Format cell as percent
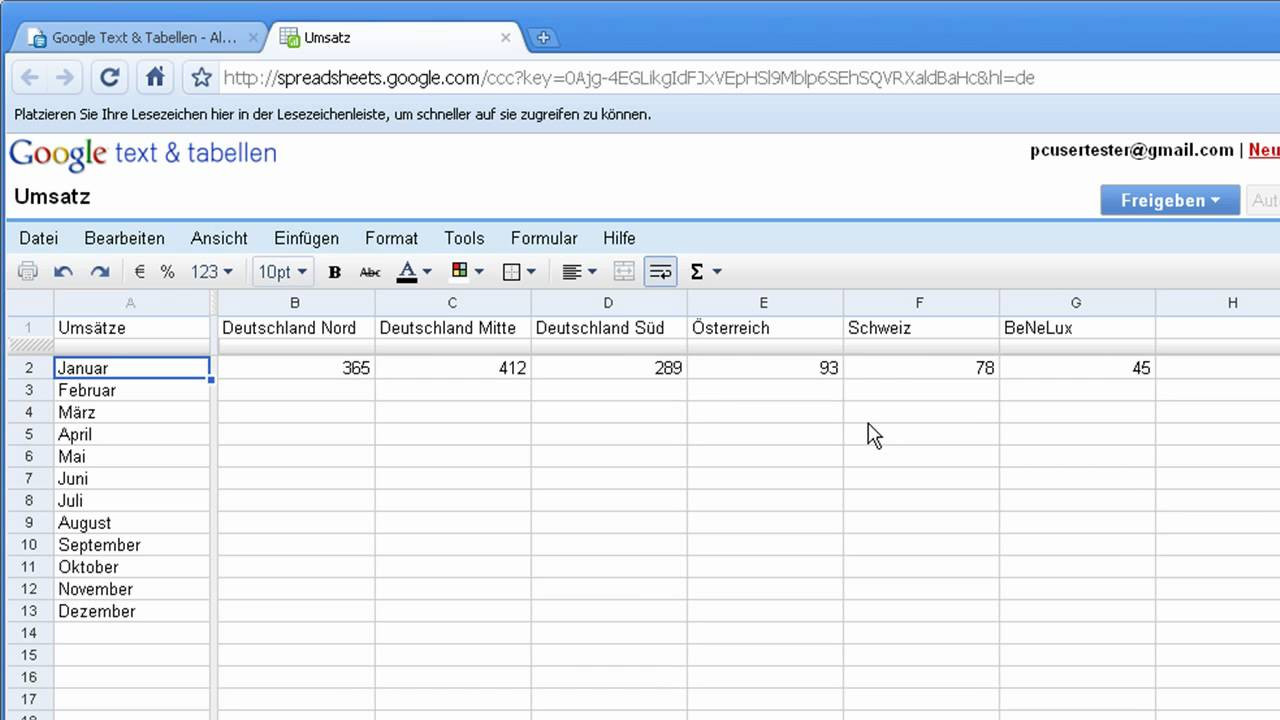 coord(167,271)
